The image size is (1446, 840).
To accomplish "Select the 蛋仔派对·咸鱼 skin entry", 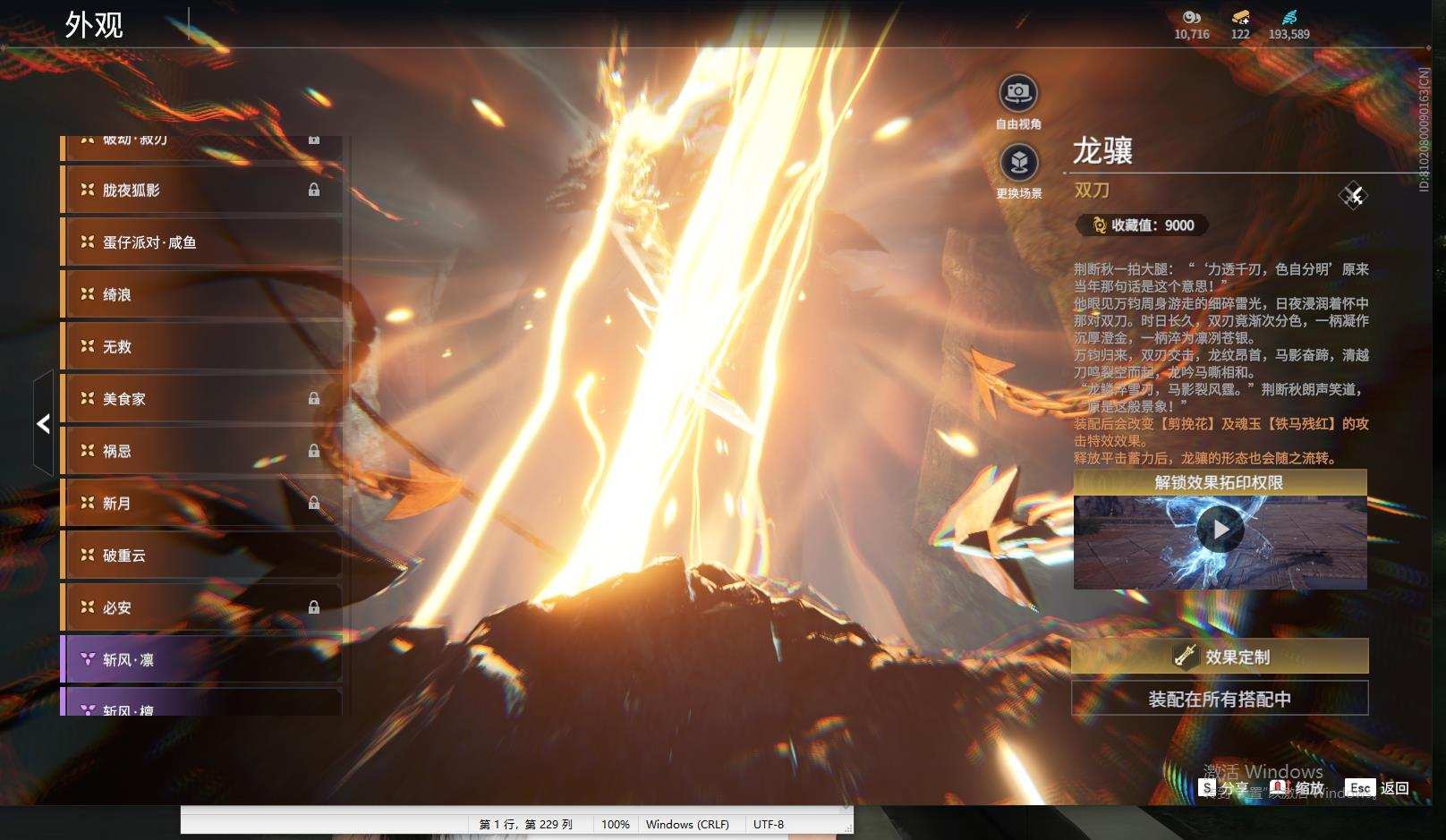I will (201, 242).
